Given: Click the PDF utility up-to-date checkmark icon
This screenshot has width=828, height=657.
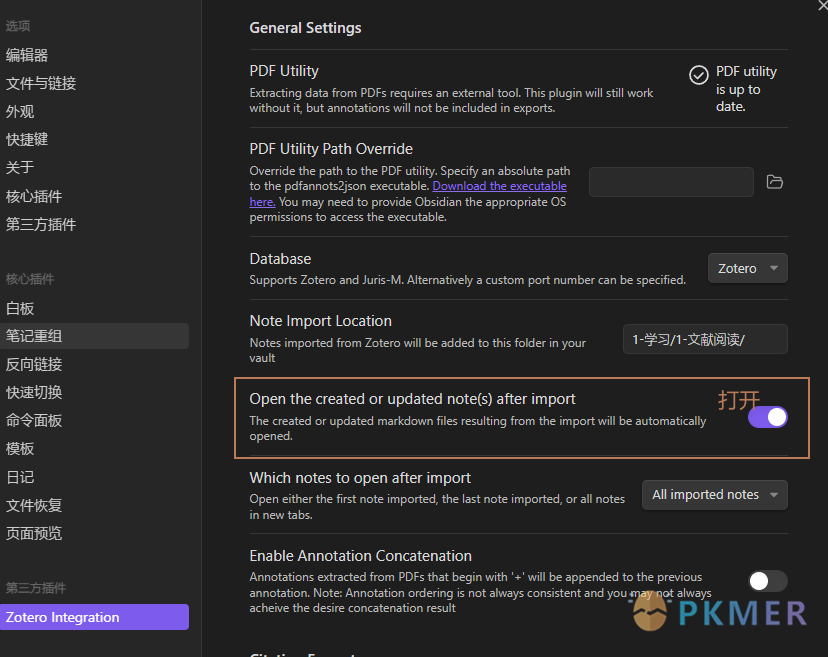Looking at the screenshot, I should [699, 75].
